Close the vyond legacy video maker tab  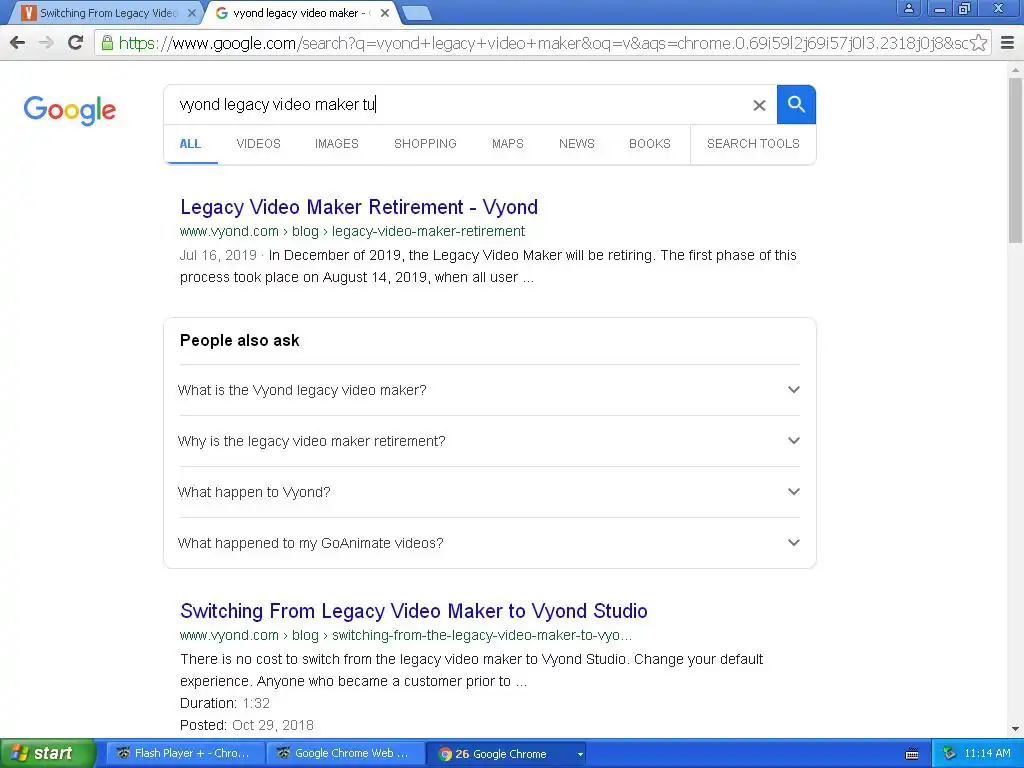point(385,13)
